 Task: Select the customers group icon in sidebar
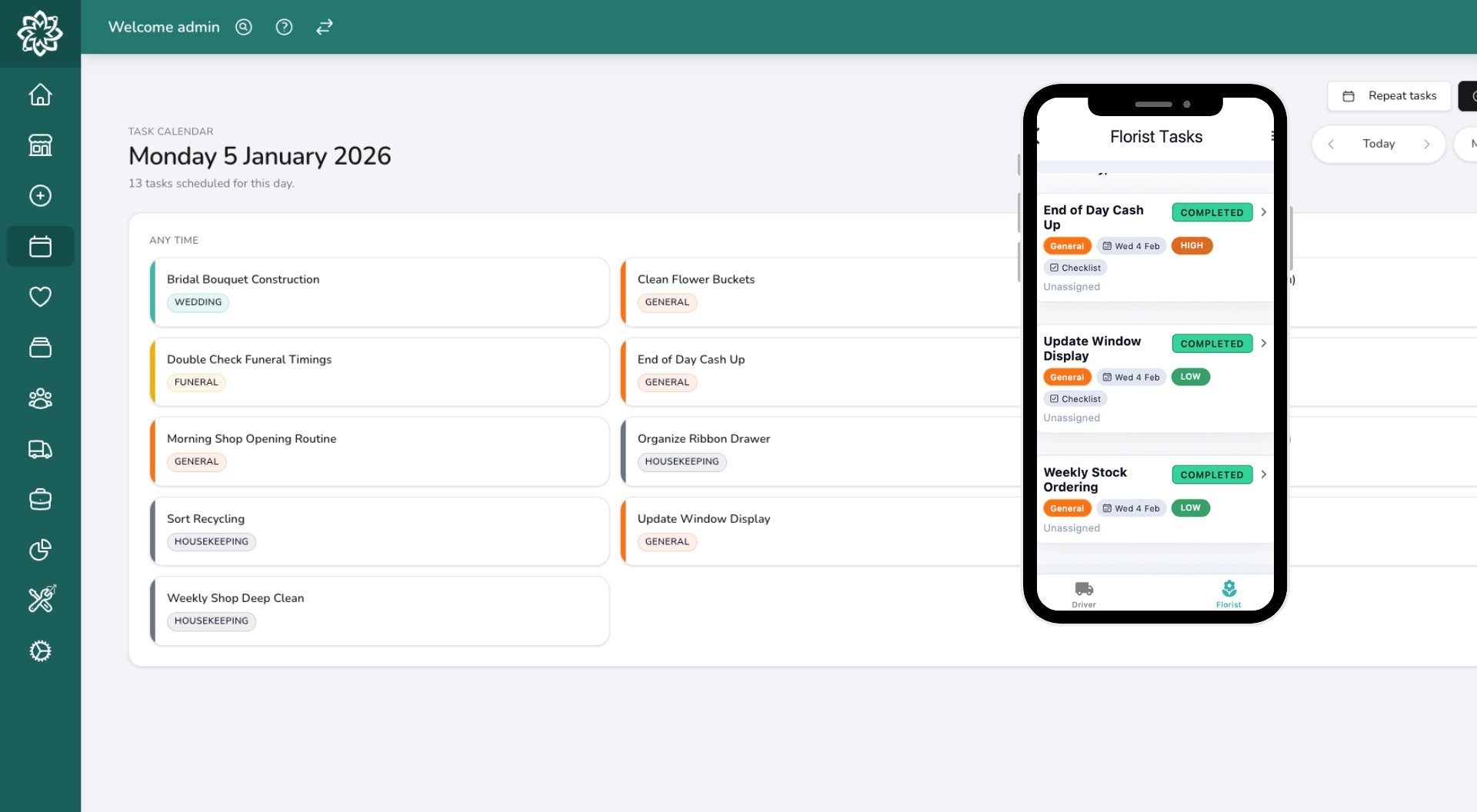point(40,398)
